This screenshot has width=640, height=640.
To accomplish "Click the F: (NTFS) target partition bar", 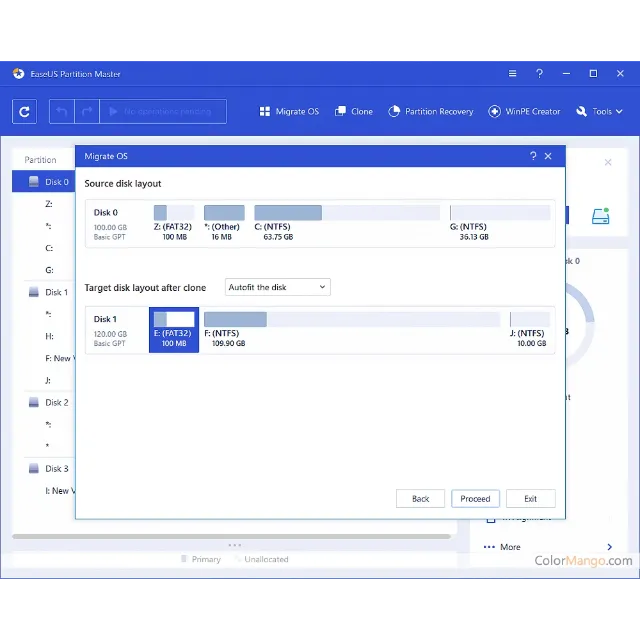I will (351, 320).
